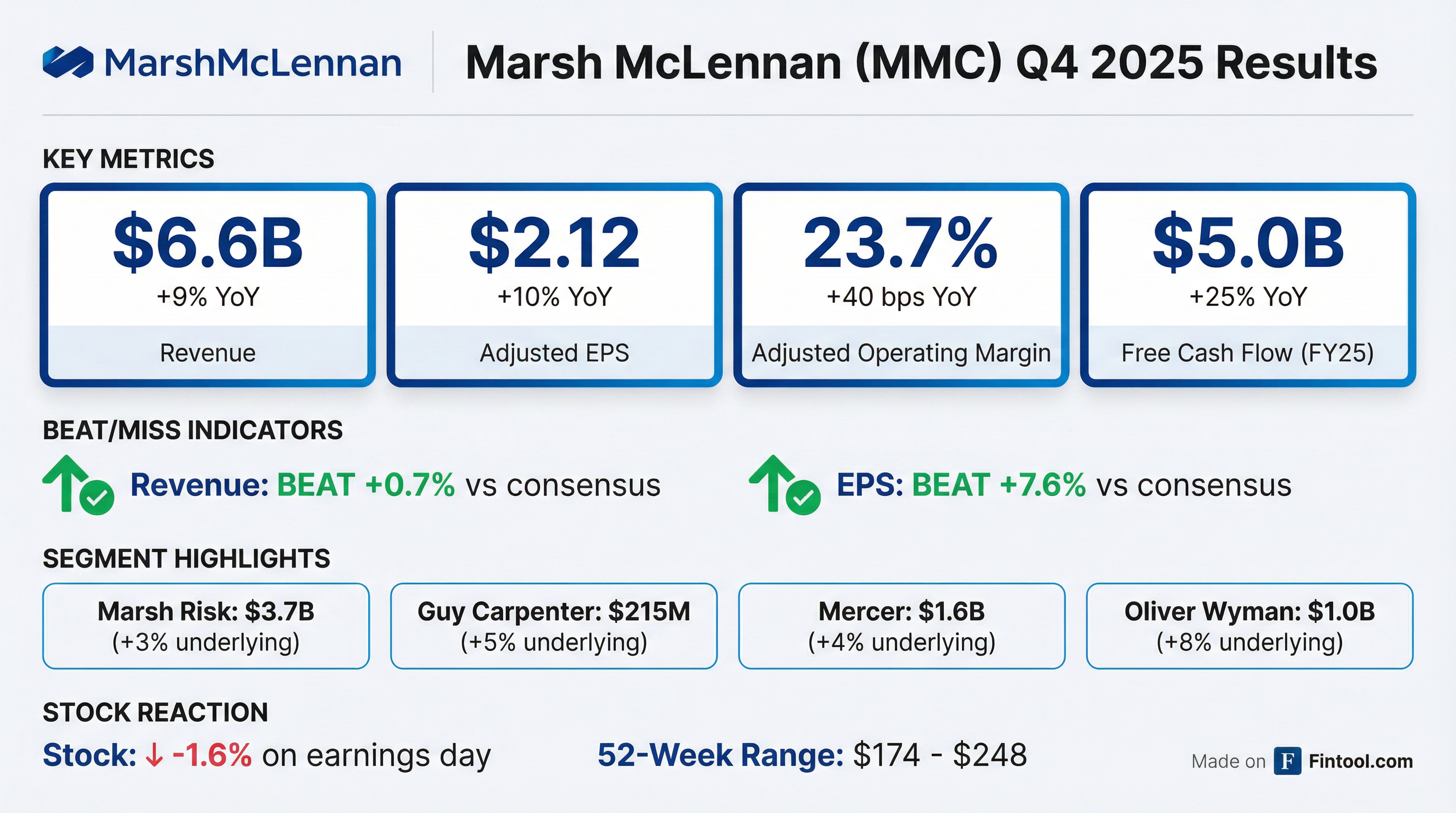1456x813 pixels.
Task: Click the 52-Week Range label
Action: [x=720, y=755]
